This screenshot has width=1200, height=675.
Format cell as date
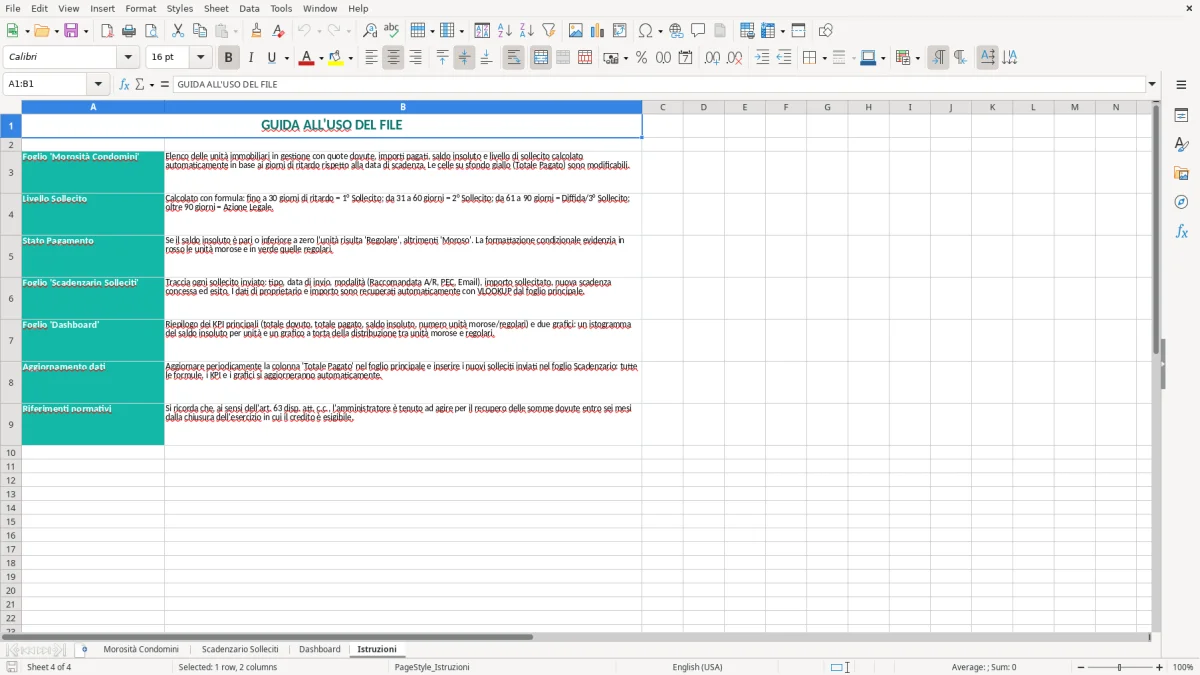pyautogui.click(x=685, y=58)
